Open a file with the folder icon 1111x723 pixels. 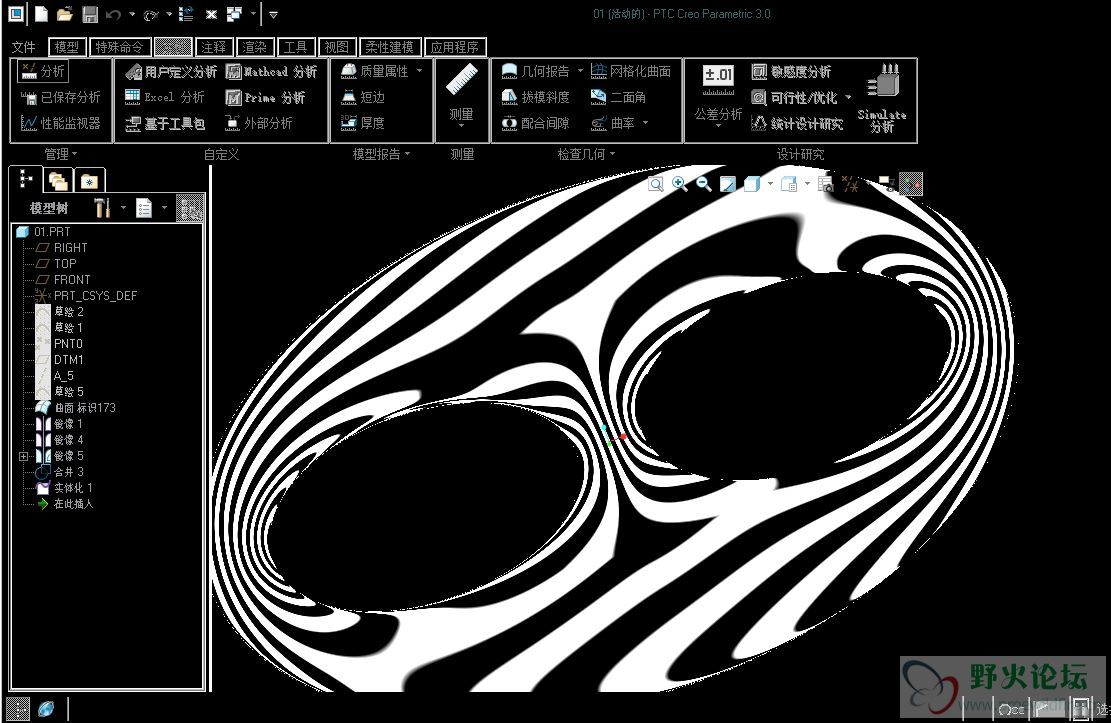[x=64, y=13]
